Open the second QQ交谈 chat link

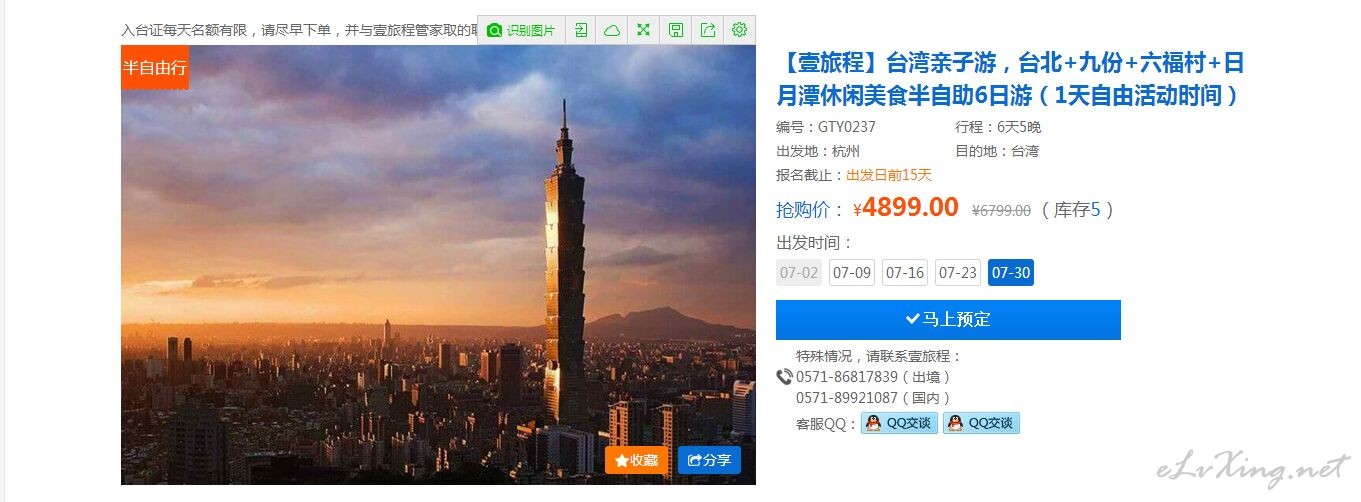pos(981,423)
